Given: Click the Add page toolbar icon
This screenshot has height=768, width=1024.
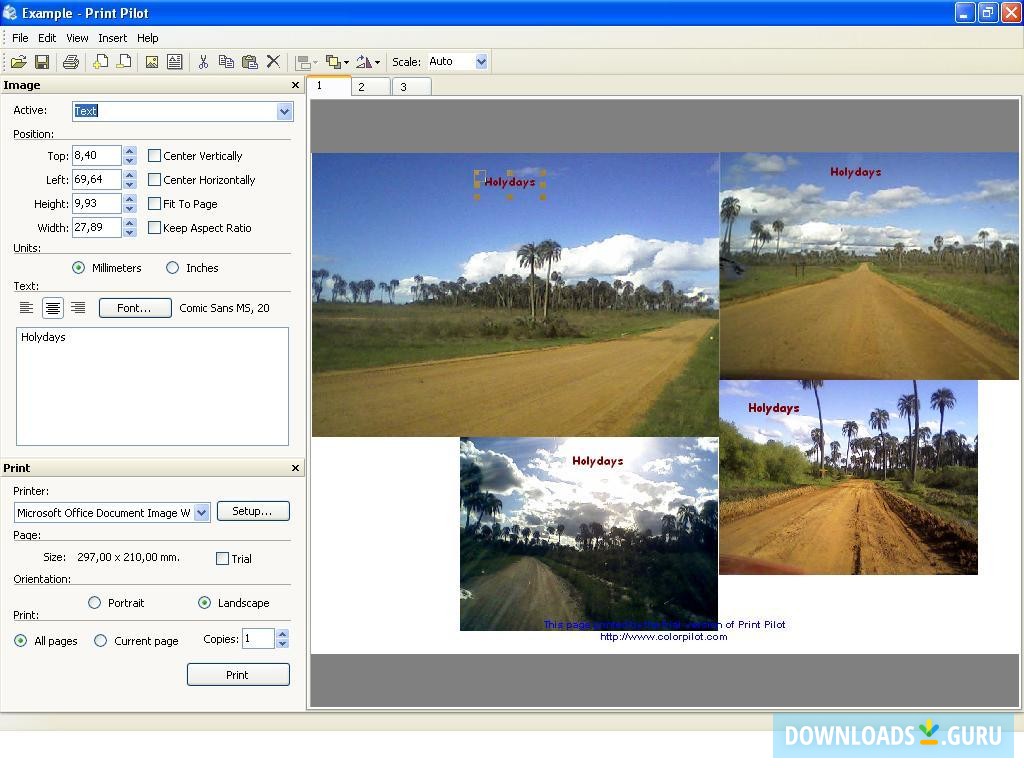Looking at the screenshot, I should (x=100, y=62).
